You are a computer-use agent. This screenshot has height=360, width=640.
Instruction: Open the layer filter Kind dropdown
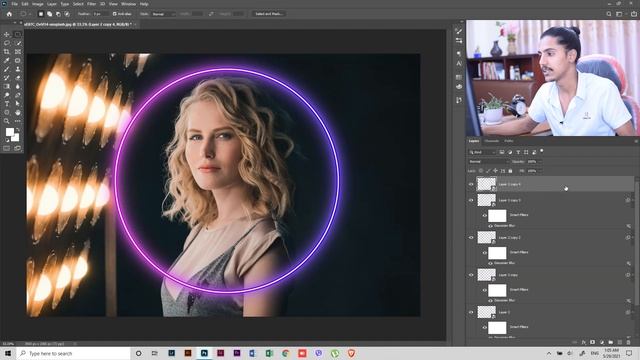482,152
